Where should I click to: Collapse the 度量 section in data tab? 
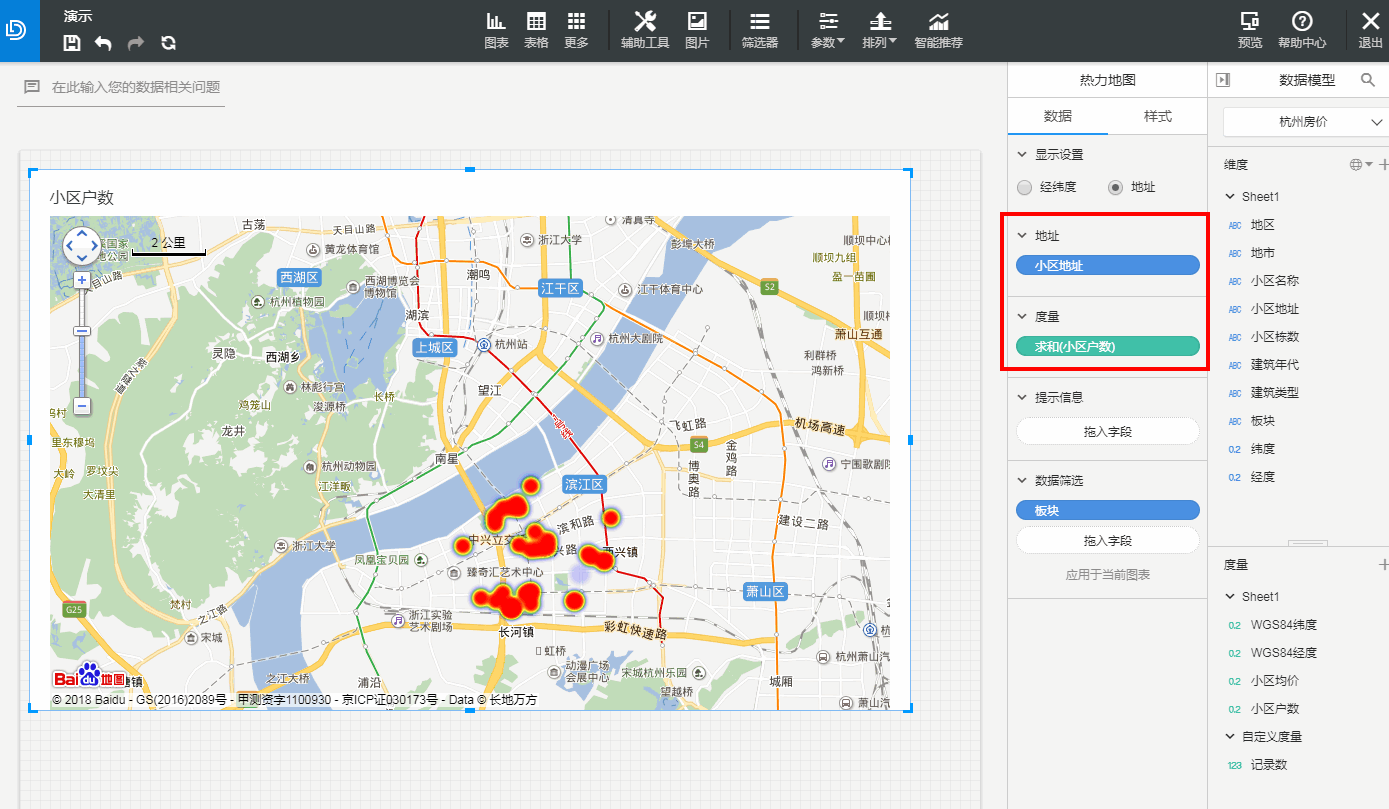click(x=1021, y=317)
